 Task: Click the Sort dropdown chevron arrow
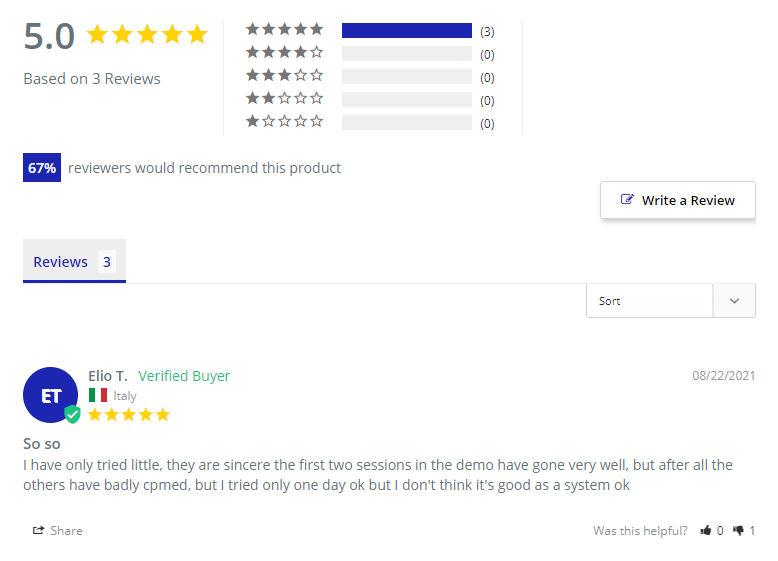(x=735, y=301)
